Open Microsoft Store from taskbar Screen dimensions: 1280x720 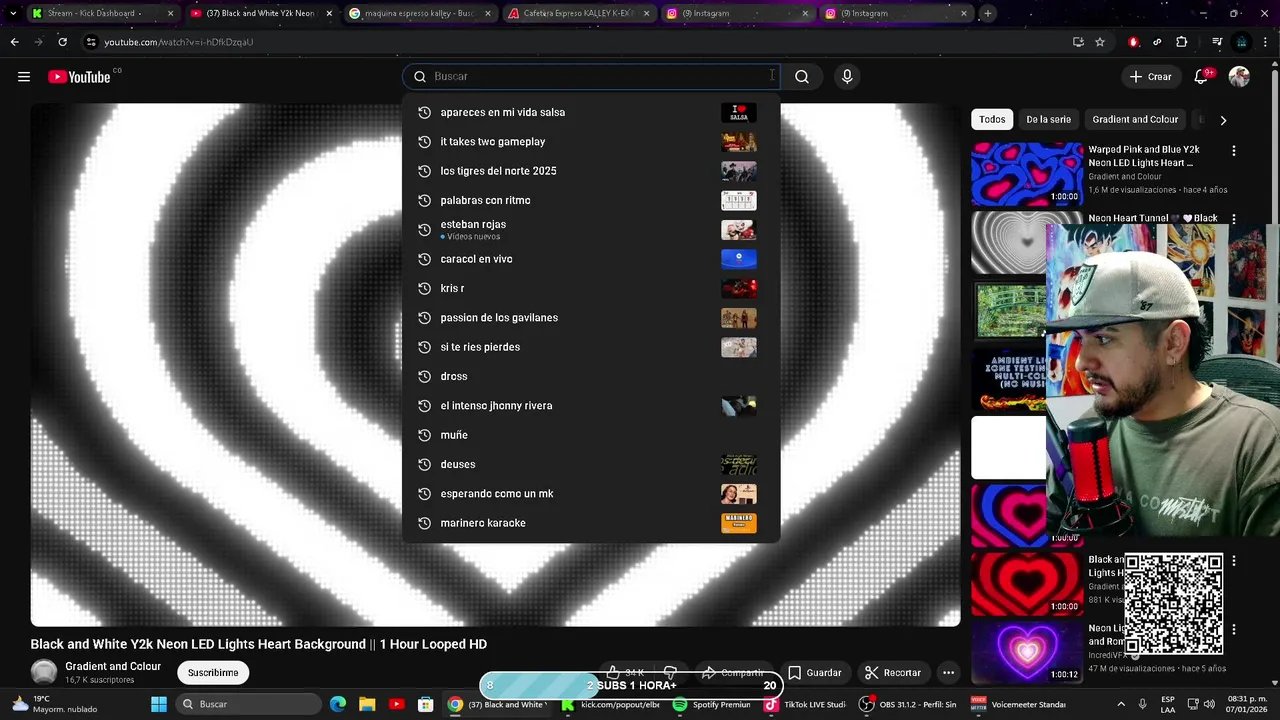point(425,704)
